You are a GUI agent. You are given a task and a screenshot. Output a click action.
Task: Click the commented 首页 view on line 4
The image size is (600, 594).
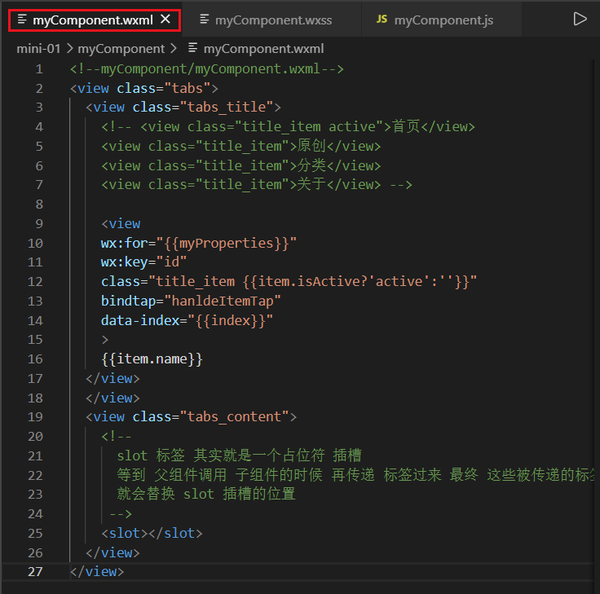click(288, 127)
